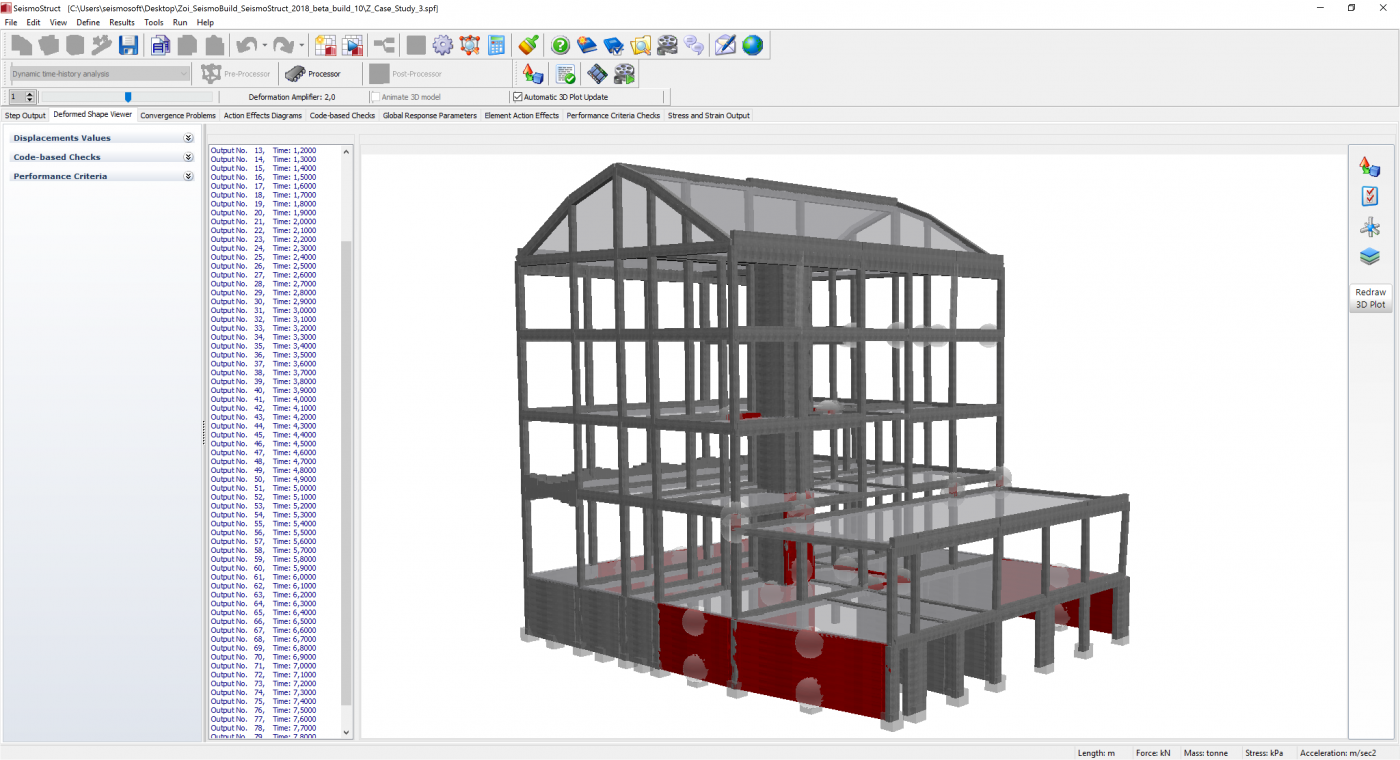Open help via the green question mark icon
Image resolution: width=1400 pixels, height=760 pixels.
tap(560, 45)
